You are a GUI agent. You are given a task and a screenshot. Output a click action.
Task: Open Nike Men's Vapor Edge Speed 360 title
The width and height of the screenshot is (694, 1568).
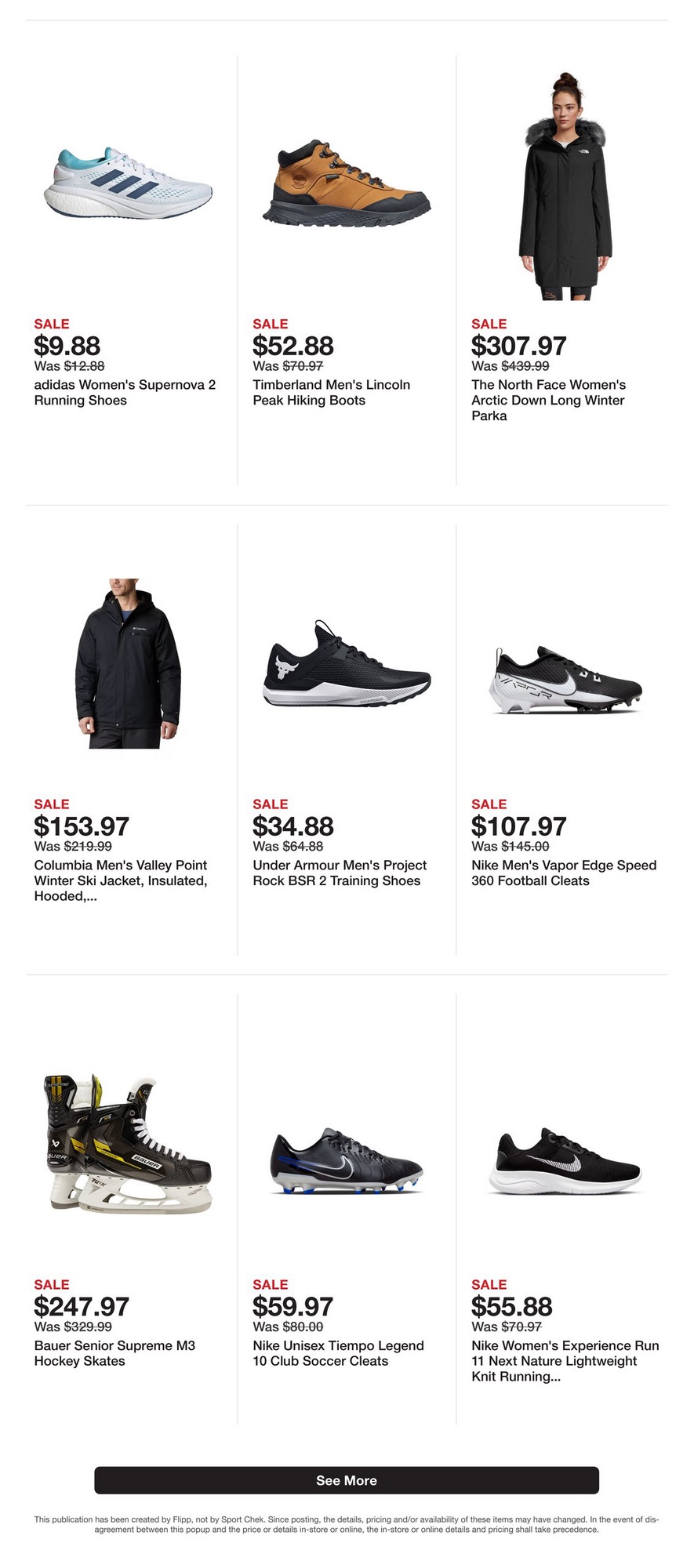point(563,873)
